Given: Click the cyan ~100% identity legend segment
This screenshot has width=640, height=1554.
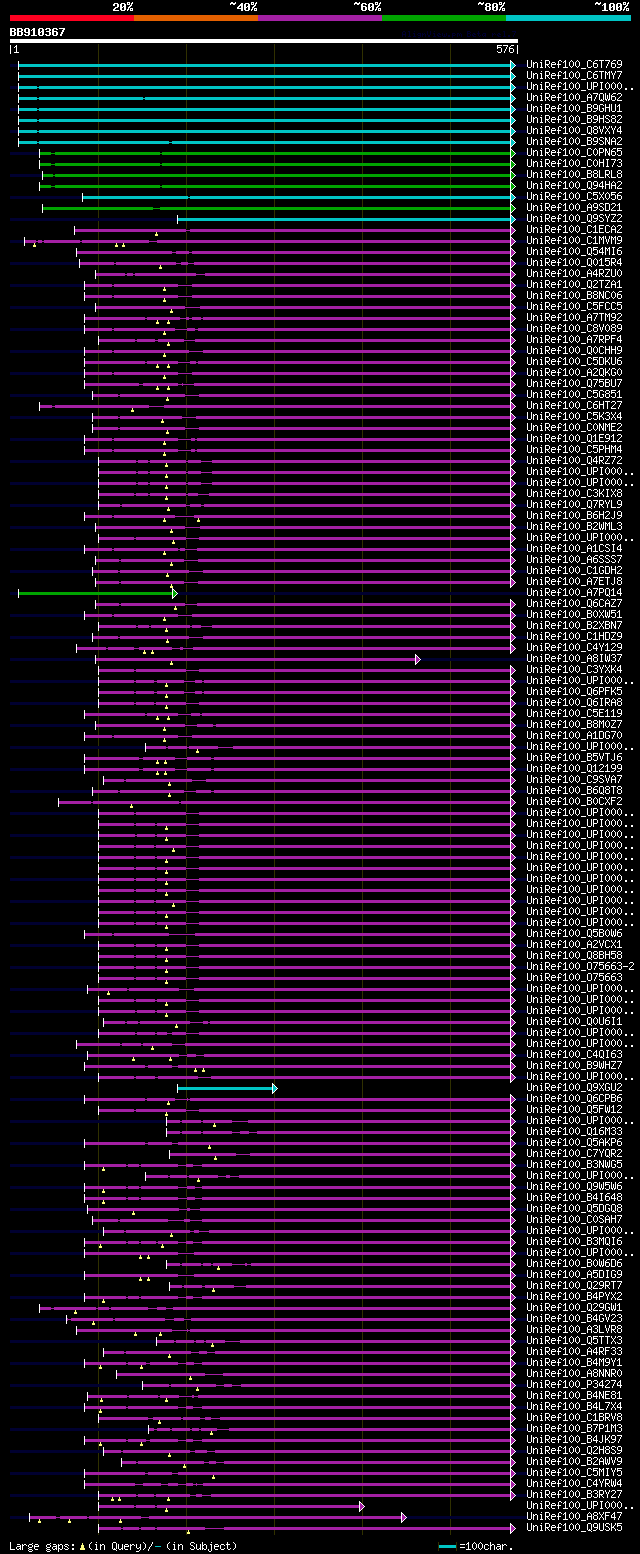Looking at the screenshot, I should coord(567,17).
